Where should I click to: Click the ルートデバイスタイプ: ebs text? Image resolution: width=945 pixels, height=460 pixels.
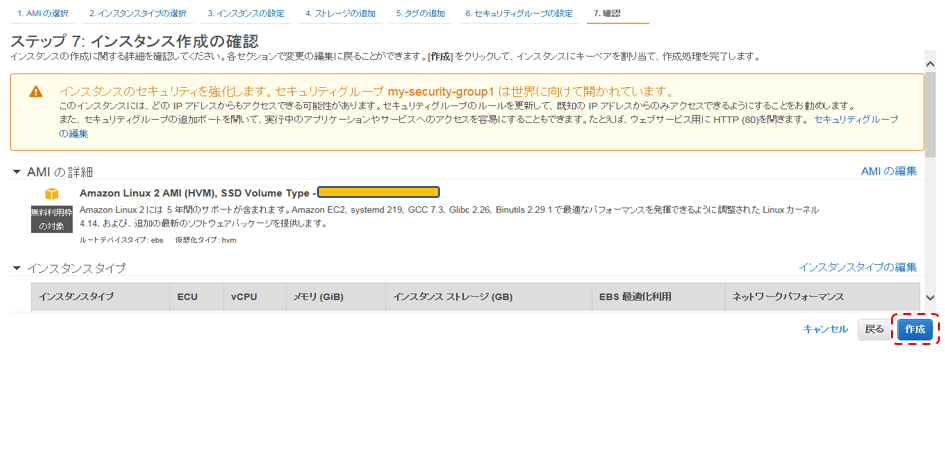[x=121, y=240]
